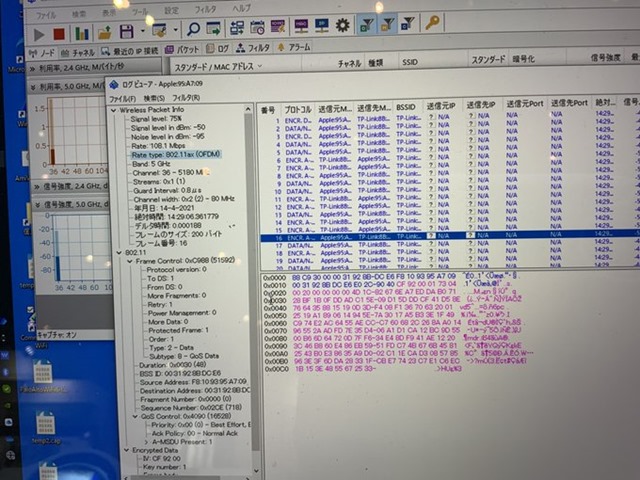The width and height of the screenshot is (640, 480).
Task: Expand the 利用率 2.4 GHz panel
Action: pyautogui.click(x=32, y=69)
